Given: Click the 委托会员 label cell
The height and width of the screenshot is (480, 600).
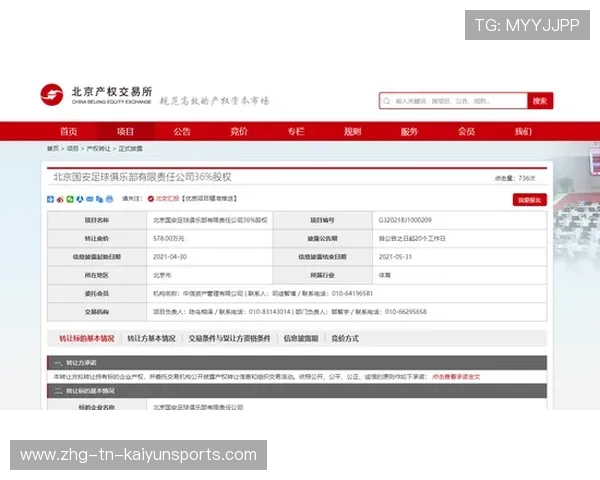Looking at the screenshot, I should coord(97,294).
